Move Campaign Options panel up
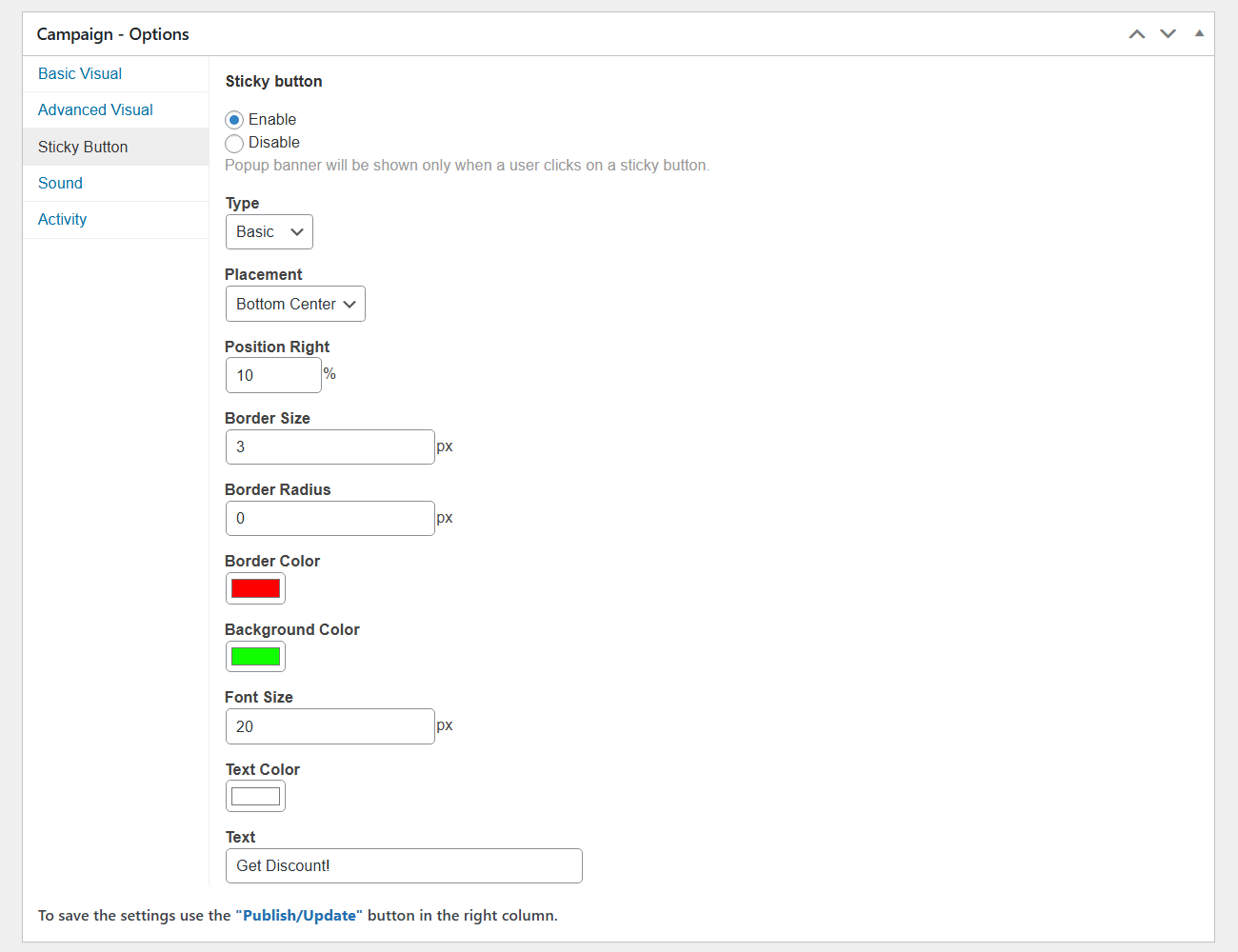Image resolution: width=1238 pixels, height=952 pixels. coord(1136,34)
